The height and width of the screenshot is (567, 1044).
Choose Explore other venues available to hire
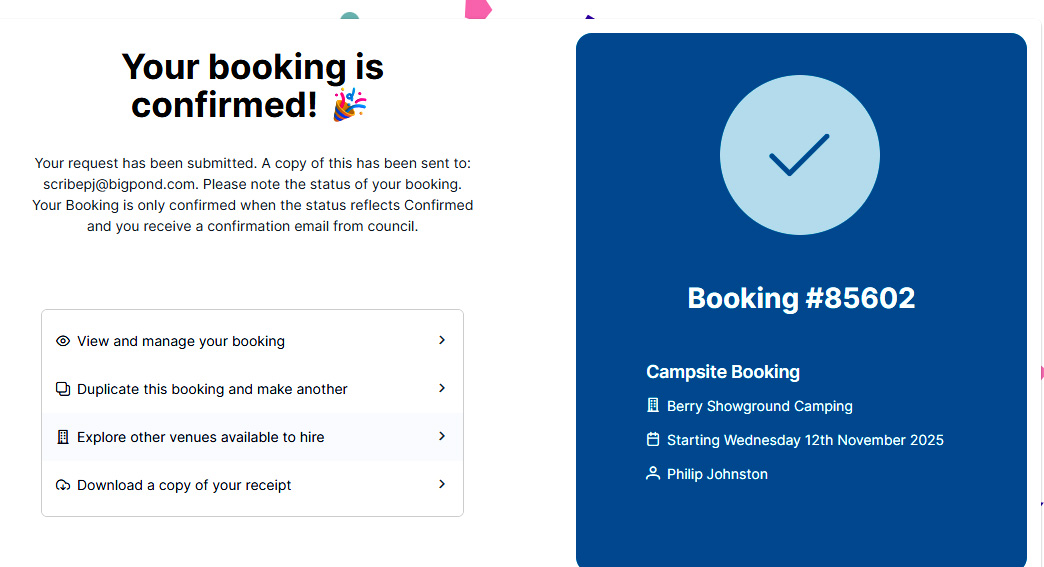252,437
